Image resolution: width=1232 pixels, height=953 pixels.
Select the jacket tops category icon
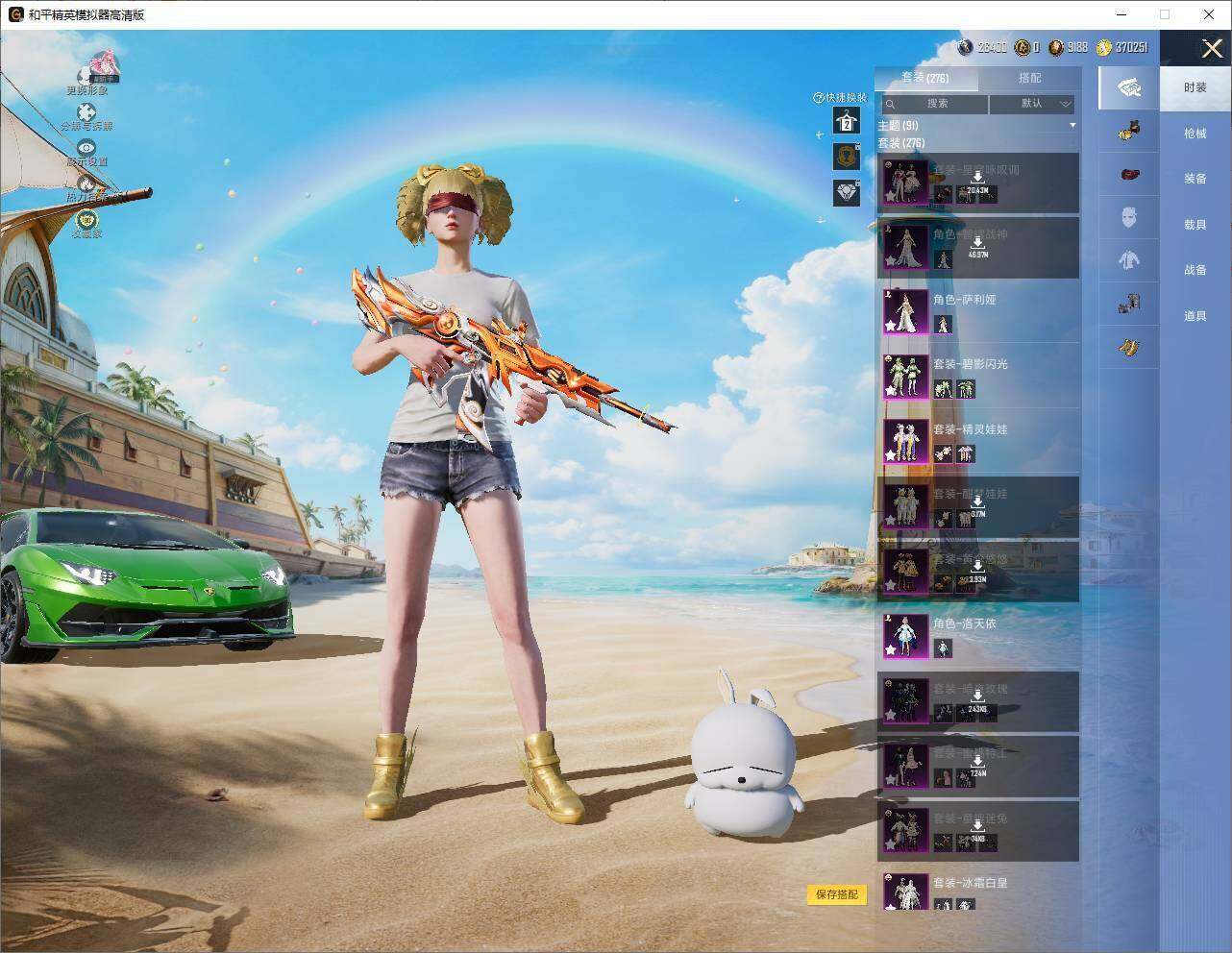(1129, 259)
